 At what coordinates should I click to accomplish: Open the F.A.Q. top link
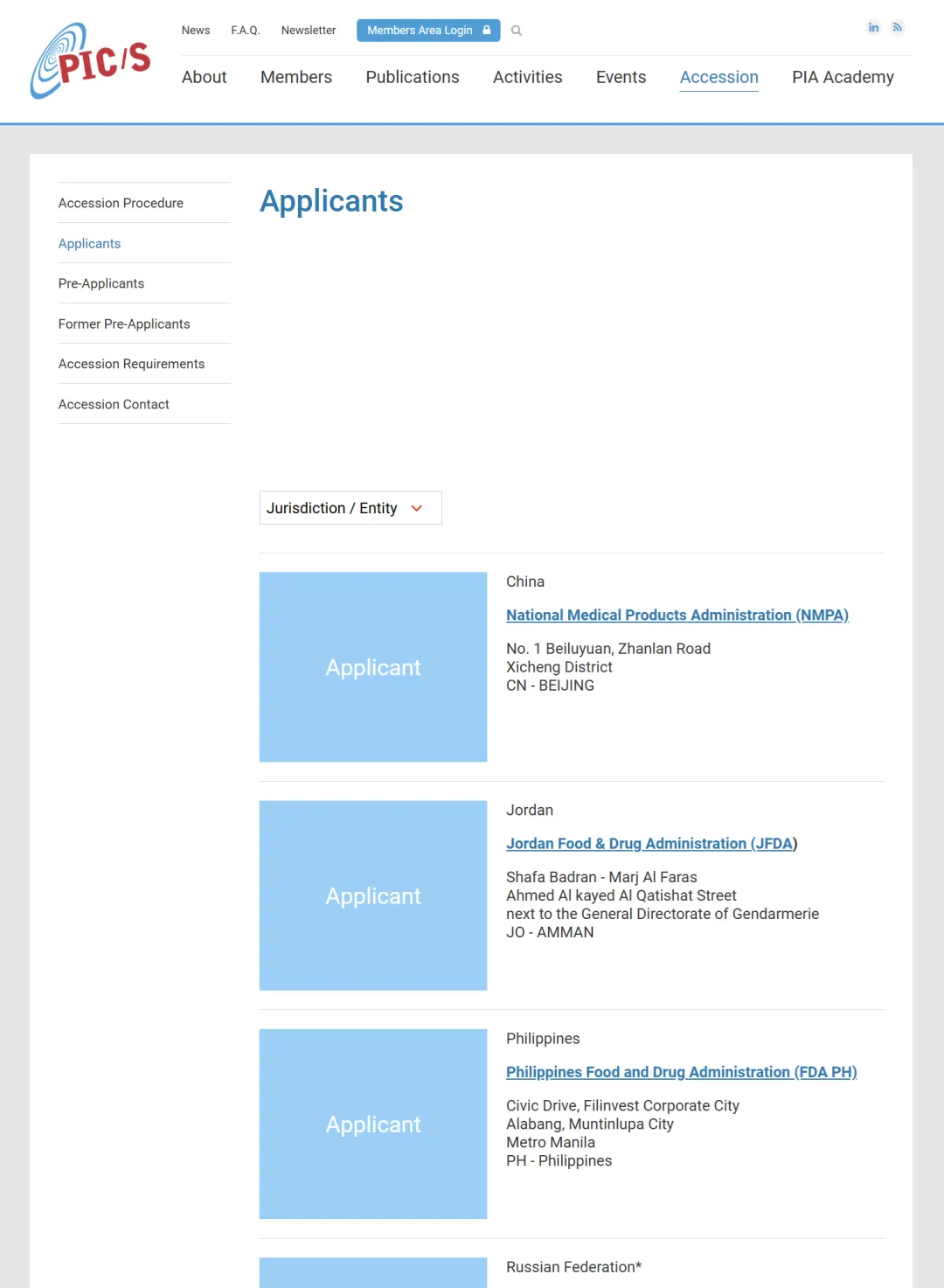click(x=246, y=31)
